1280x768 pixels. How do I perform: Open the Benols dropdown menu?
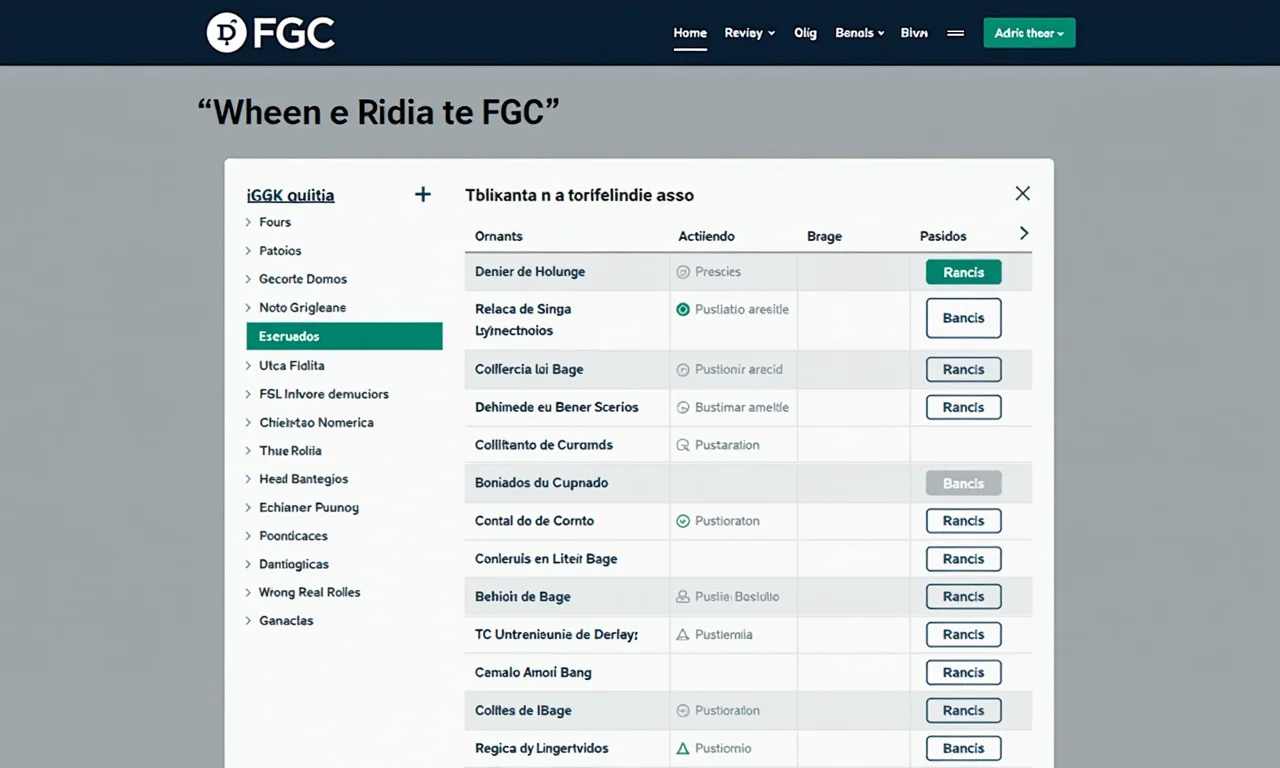pos(858,33)
